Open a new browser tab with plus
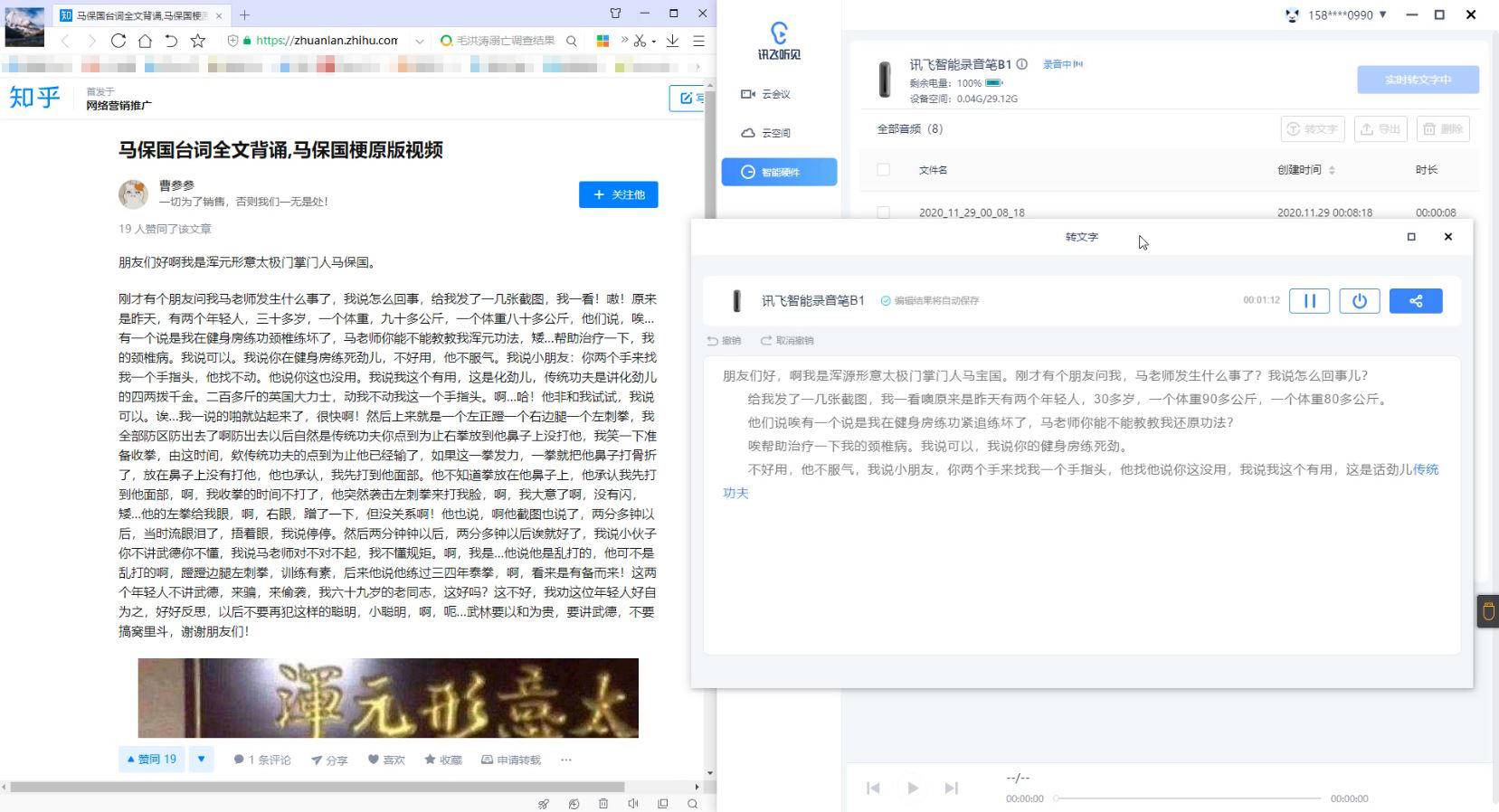The image size is (1499, 812). [x=244, y=14]
